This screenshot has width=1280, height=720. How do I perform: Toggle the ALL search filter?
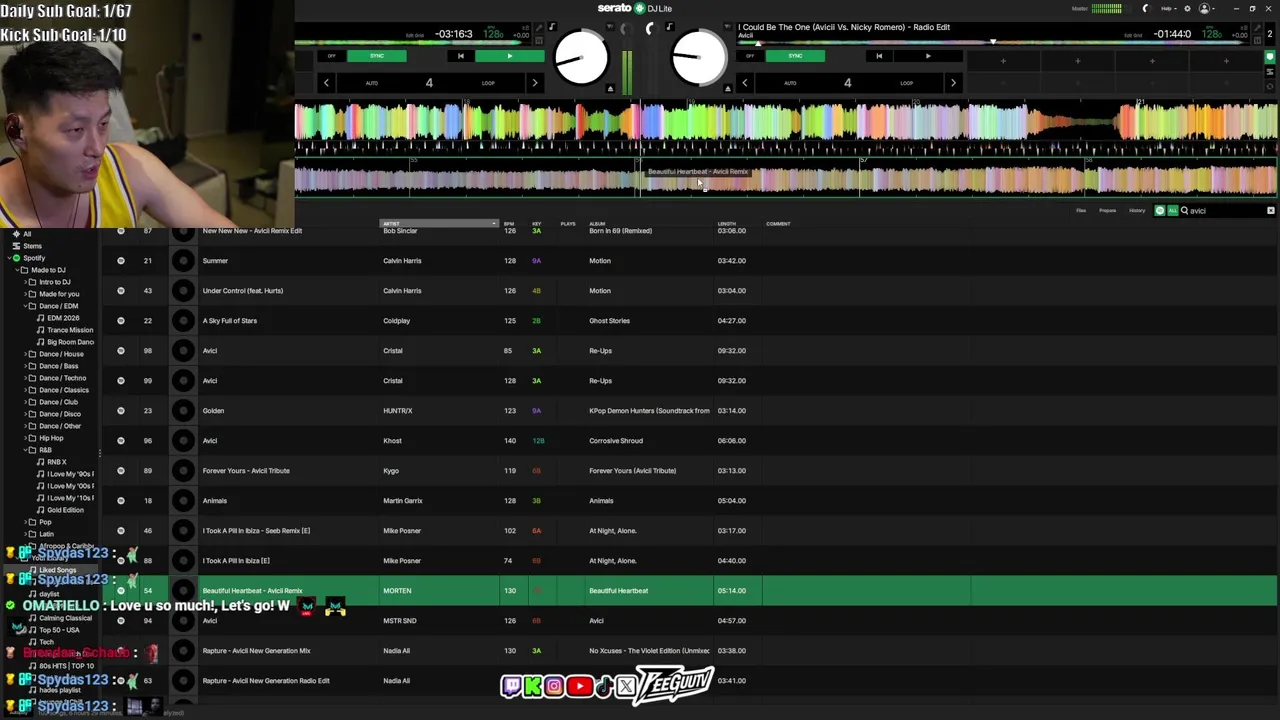click(x=1172, y=211)
